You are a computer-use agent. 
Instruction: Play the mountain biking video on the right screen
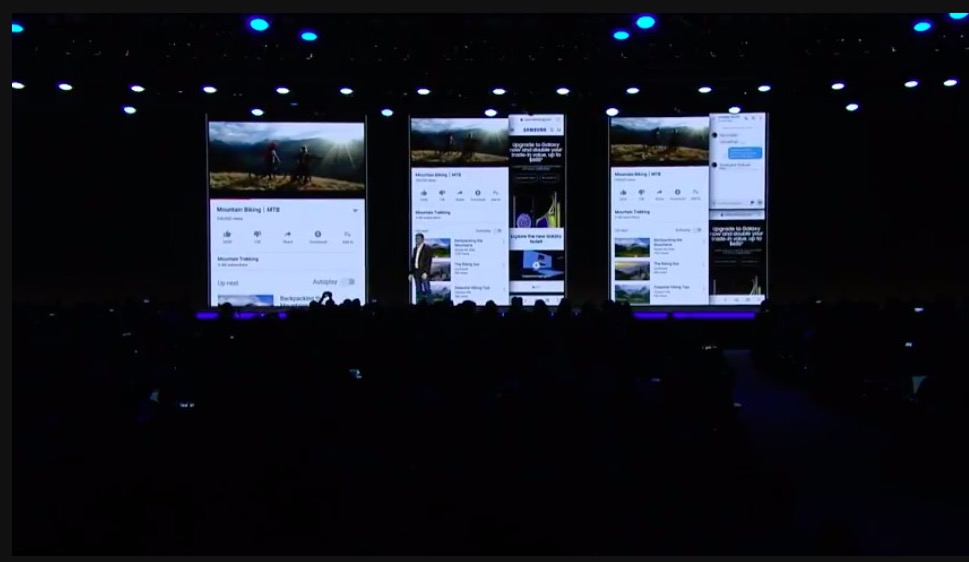coord(659,141)
